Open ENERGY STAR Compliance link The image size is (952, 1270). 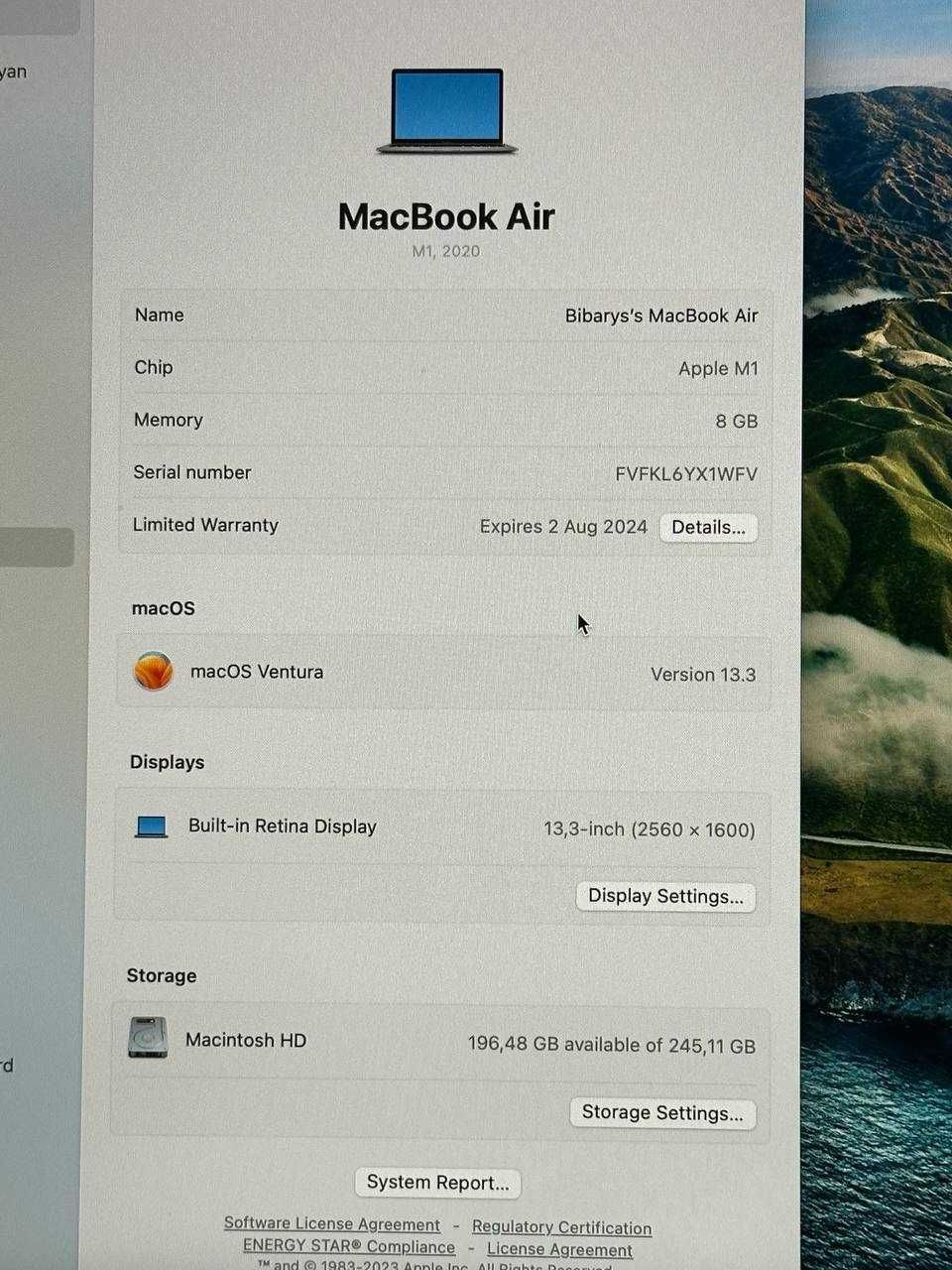click(349, 1246)
